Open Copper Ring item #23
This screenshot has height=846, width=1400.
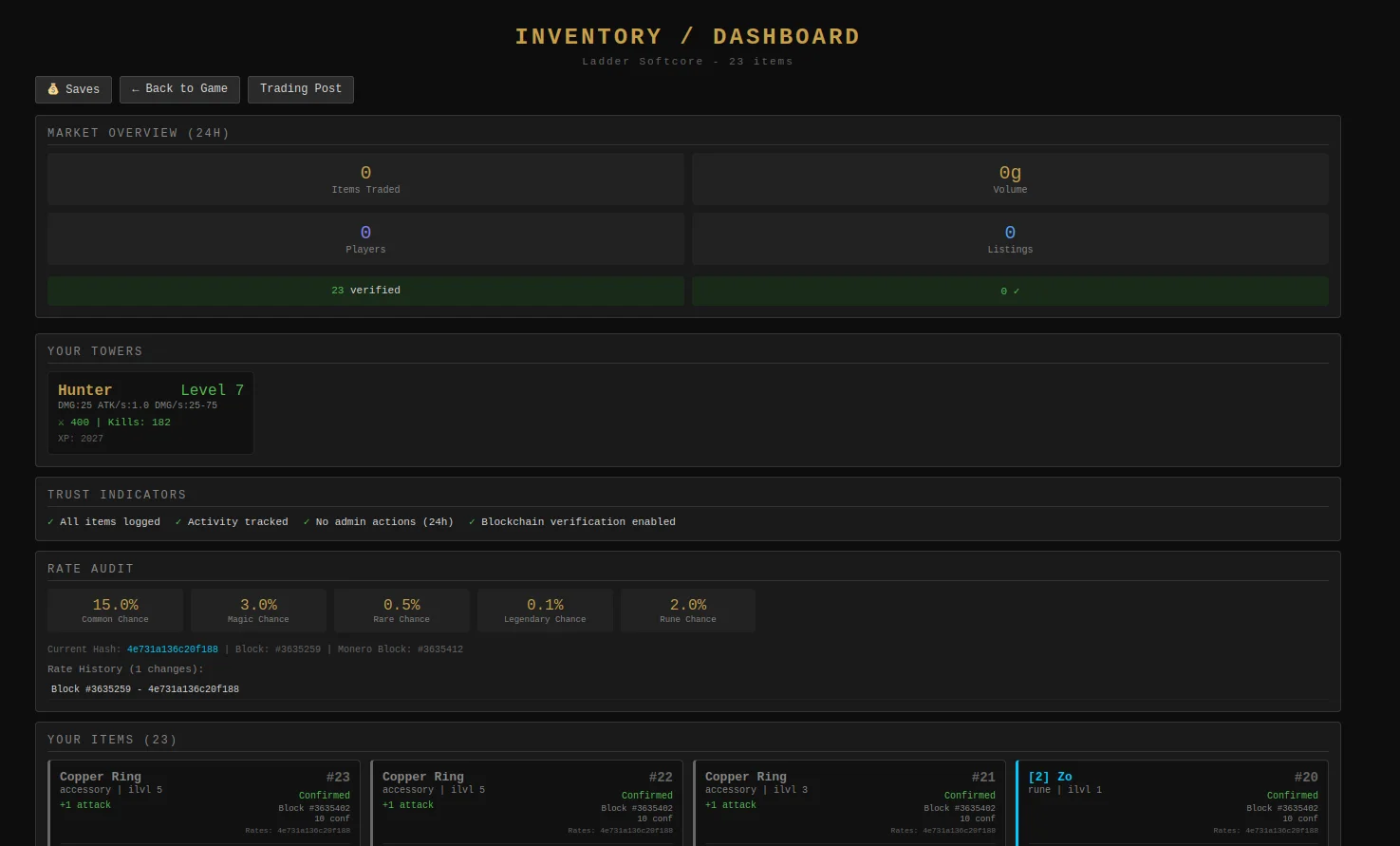[x=204, y=802]
